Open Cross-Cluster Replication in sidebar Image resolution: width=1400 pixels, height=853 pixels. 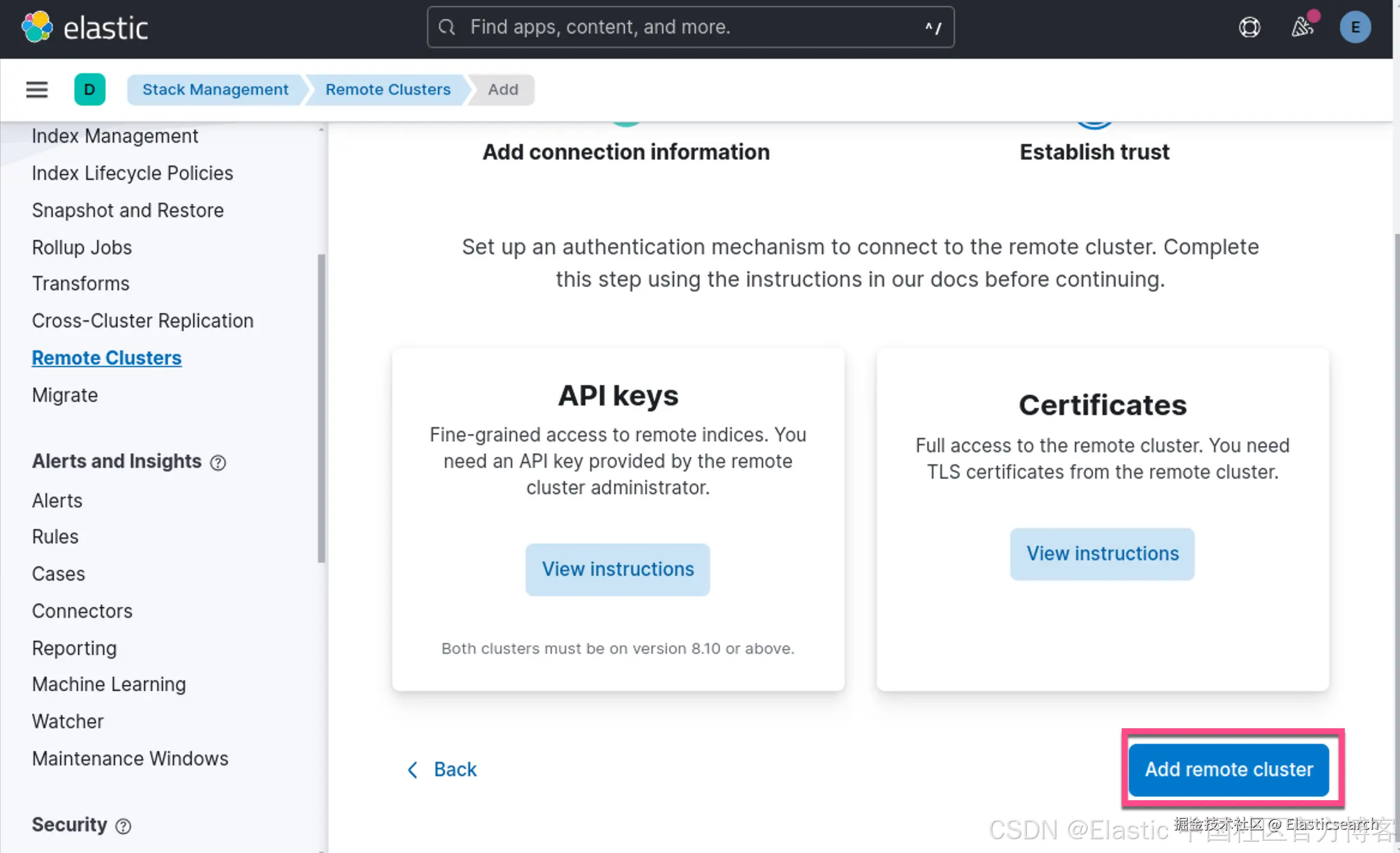[143, 321]
